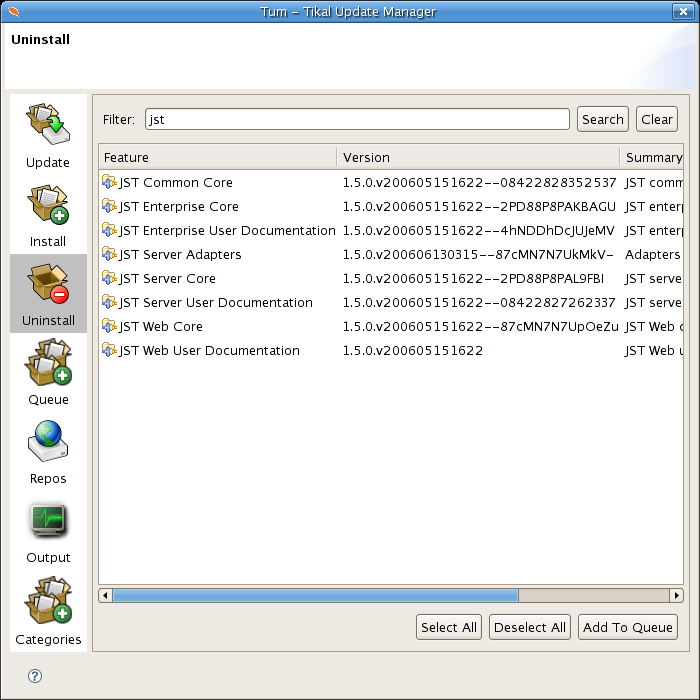The width and height of the screenshot is (700, 700).
Task: Show the Output monitor icon
Action: point(48,521)
